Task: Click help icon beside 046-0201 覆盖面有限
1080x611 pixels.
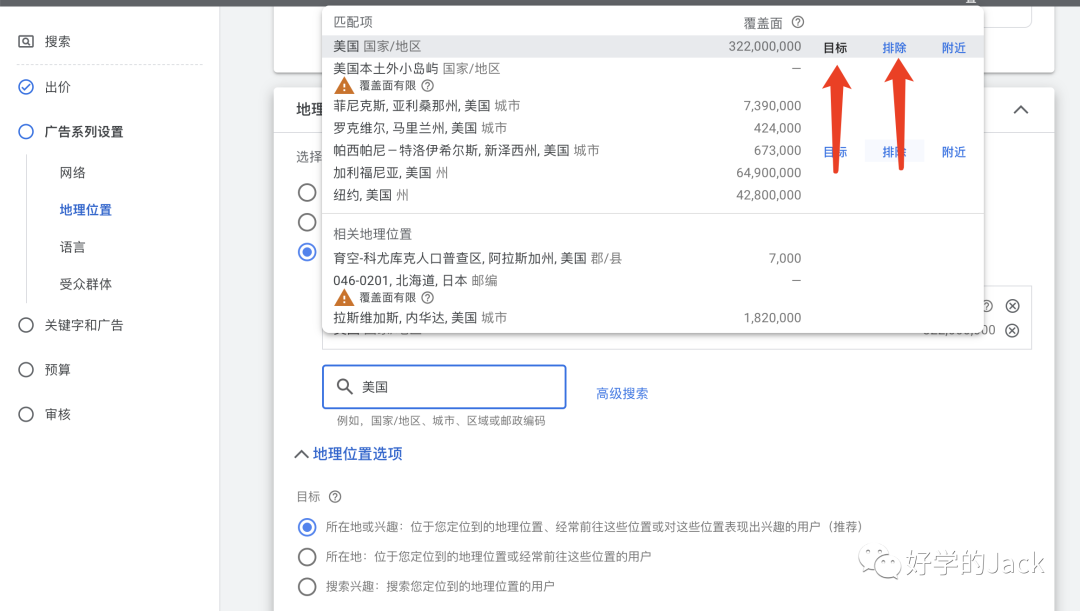Action: (x=427, y=298)
